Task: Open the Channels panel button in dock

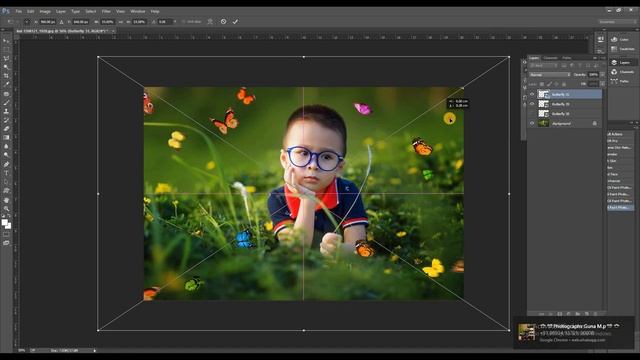Action: [x=621, y=72]
